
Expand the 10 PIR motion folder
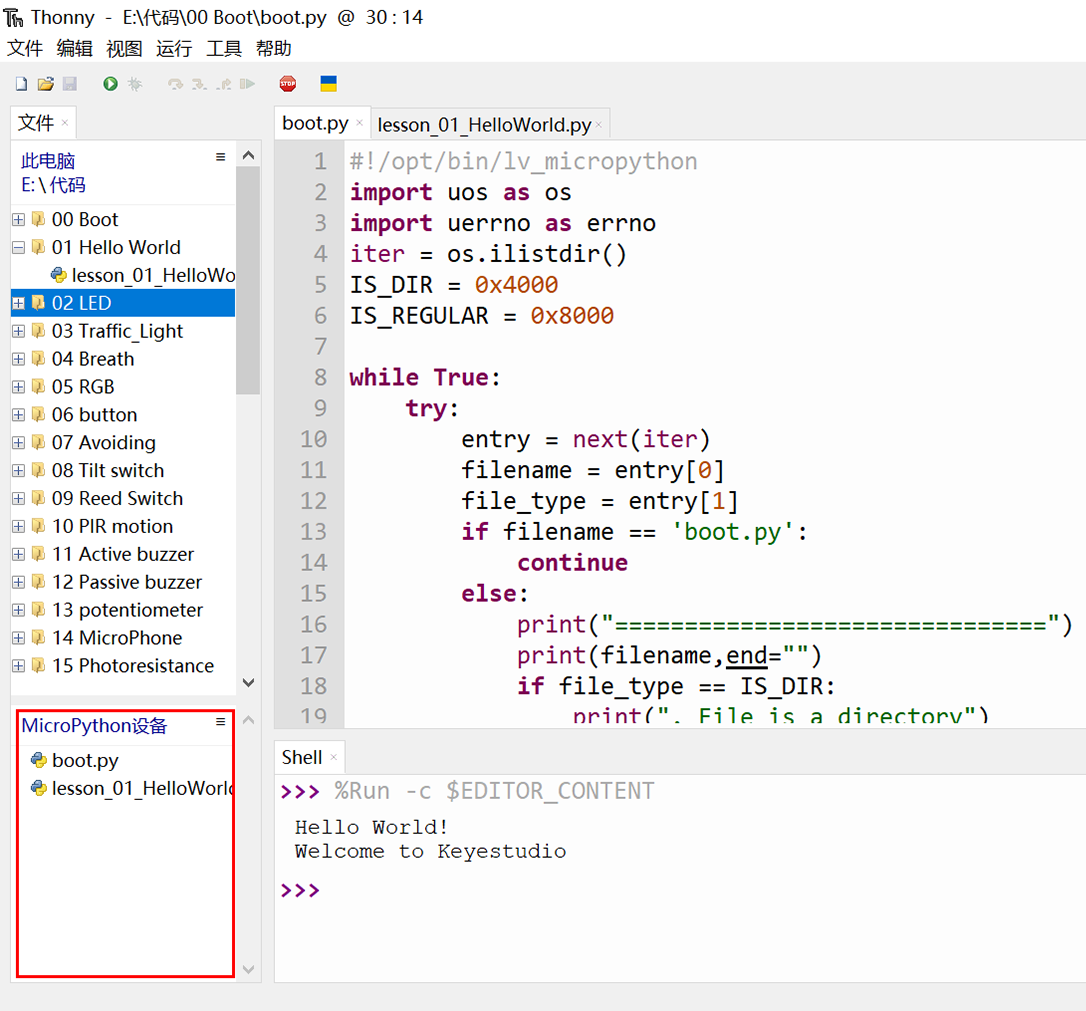(19, 526)
